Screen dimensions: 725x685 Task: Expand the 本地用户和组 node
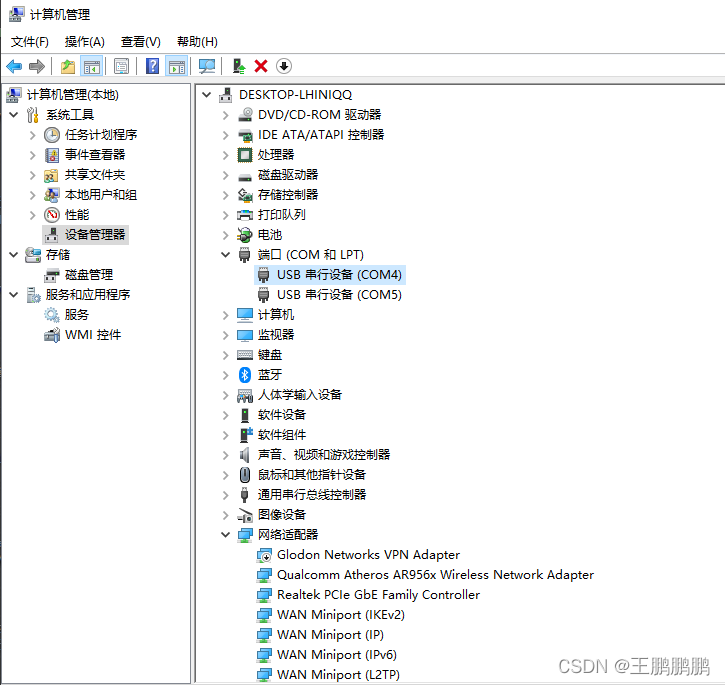click(32, 195)
